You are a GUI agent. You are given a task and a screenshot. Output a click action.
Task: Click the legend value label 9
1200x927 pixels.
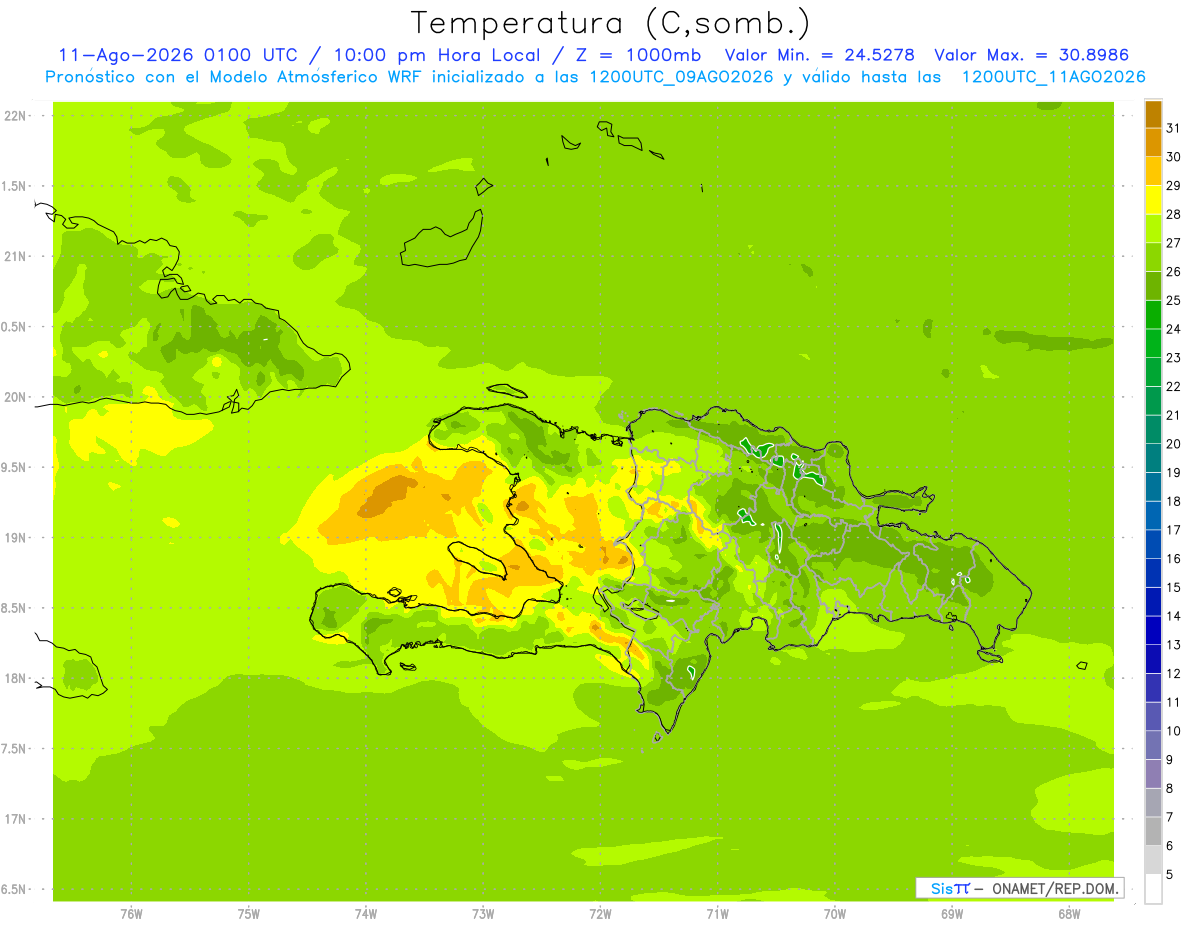pos(1169,760)
